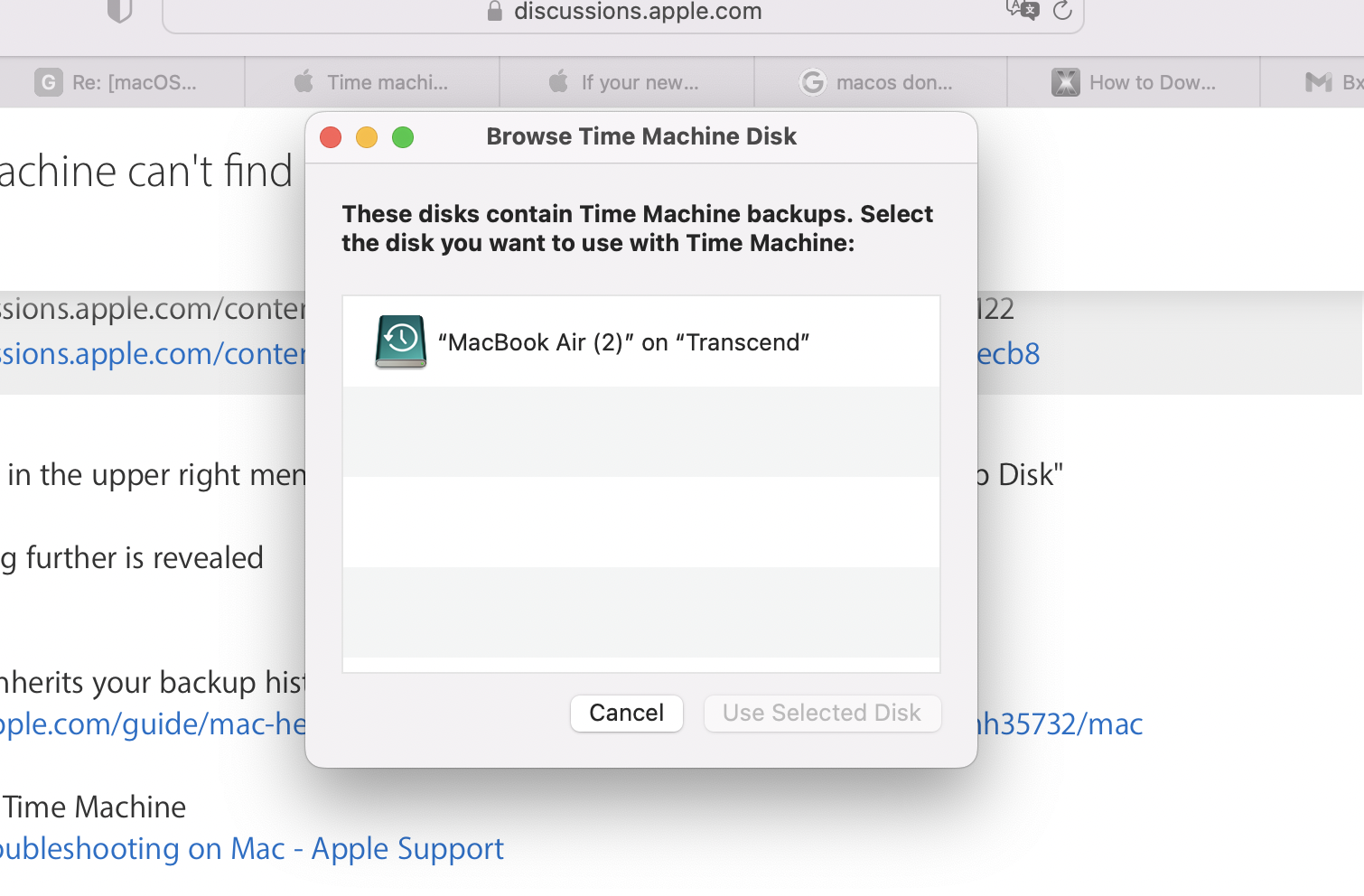Switch to the "How to Dow..." tab

click(1134, 82)
